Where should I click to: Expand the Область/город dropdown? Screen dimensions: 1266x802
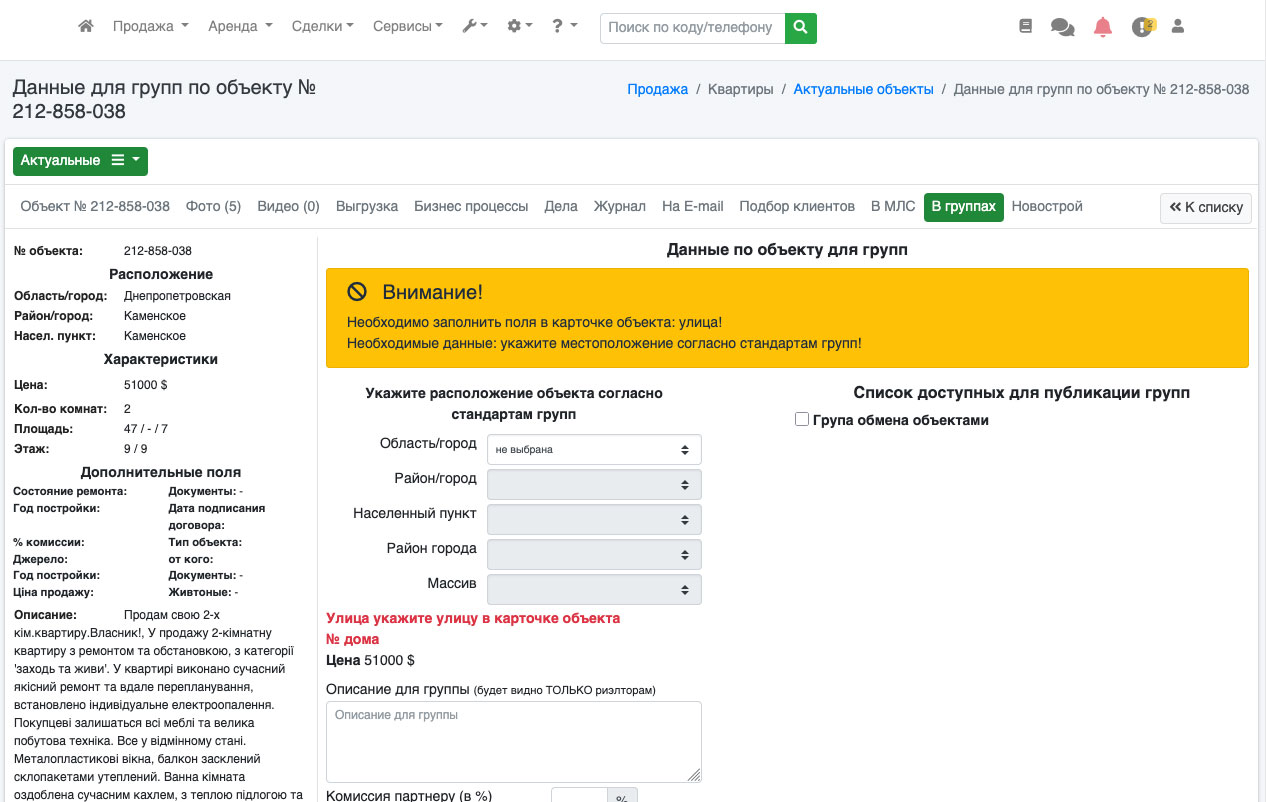pos(594,449)
